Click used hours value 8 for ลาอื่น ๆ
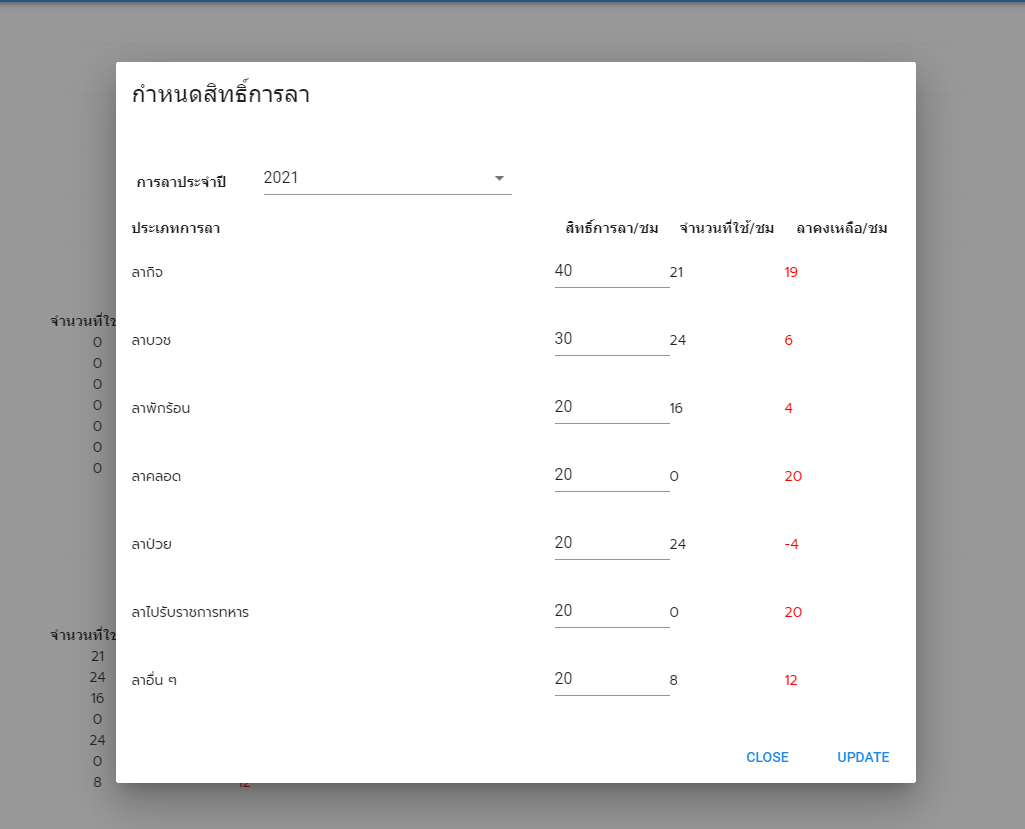This screenshot has height=829, width=1025. [x=673, y=680]
